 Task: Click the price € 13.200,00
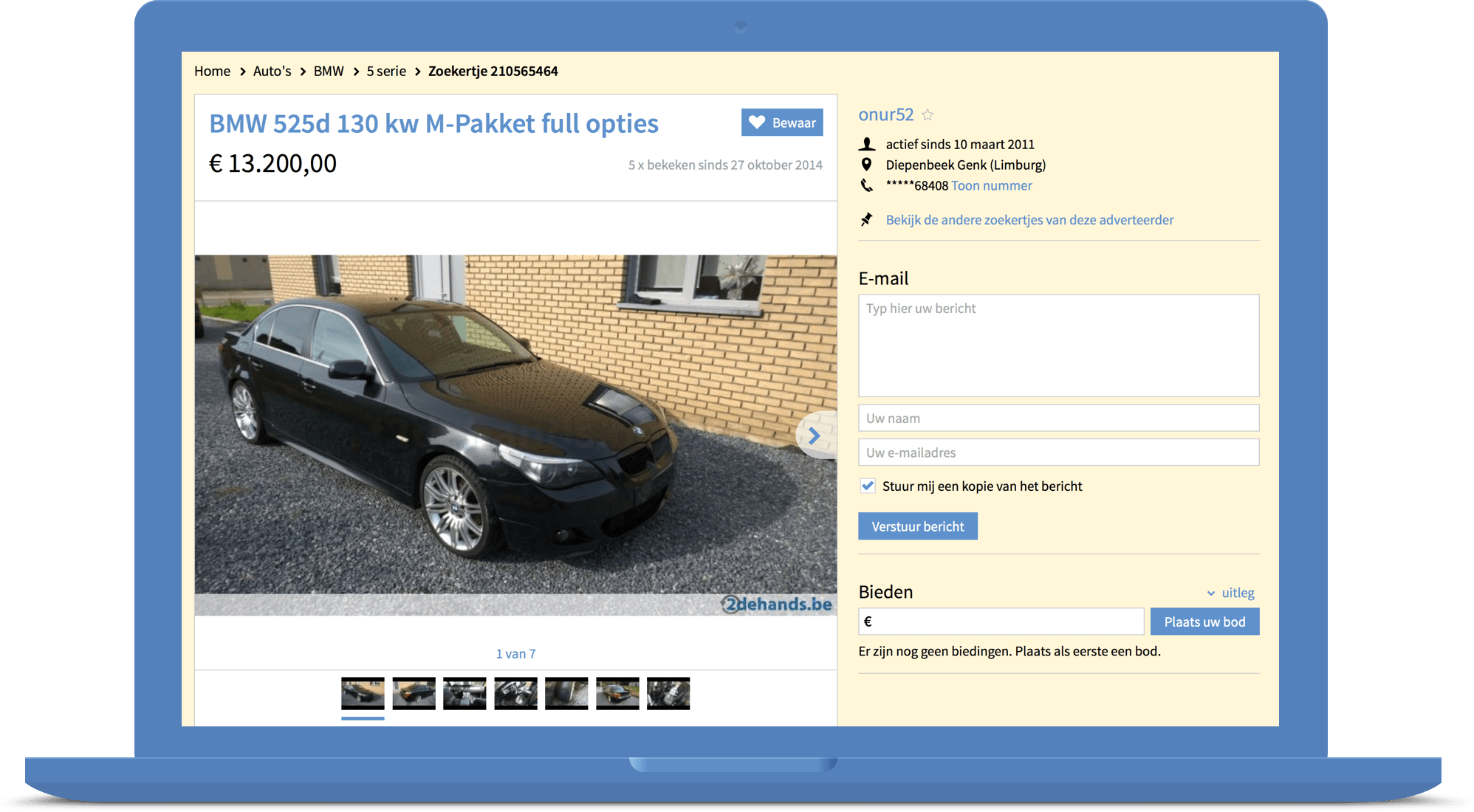[272, 163]
